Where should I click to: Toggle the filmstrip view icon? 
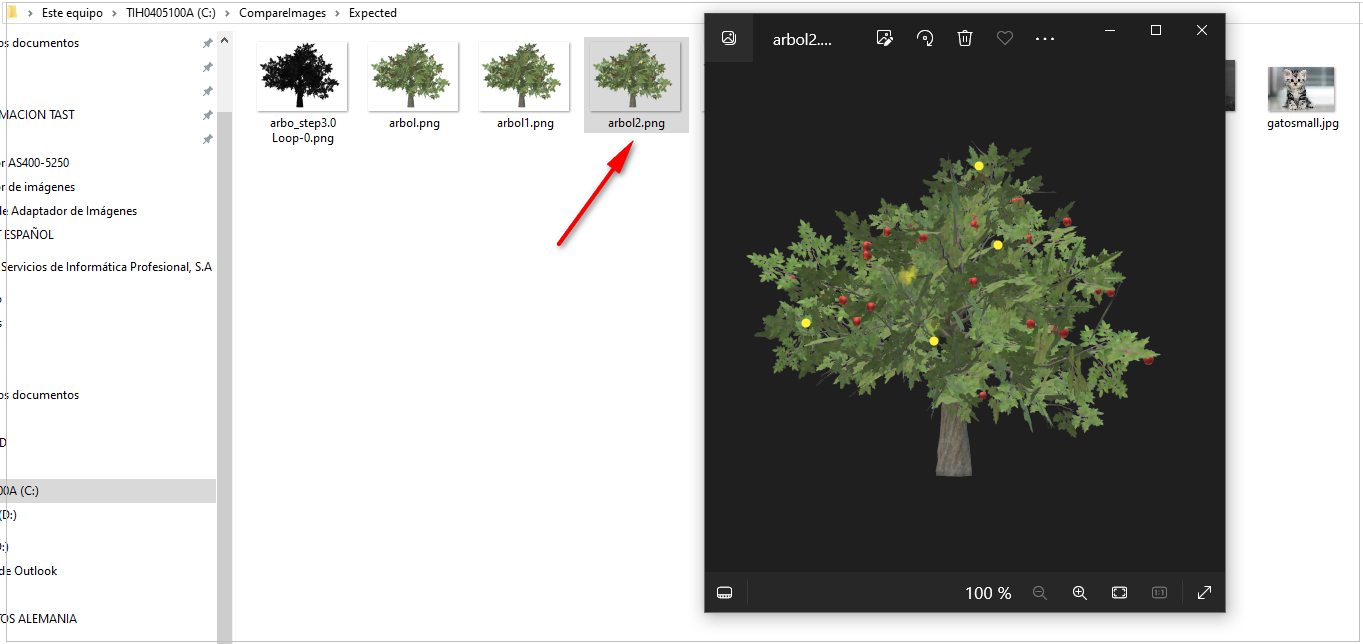click(725, 592)
